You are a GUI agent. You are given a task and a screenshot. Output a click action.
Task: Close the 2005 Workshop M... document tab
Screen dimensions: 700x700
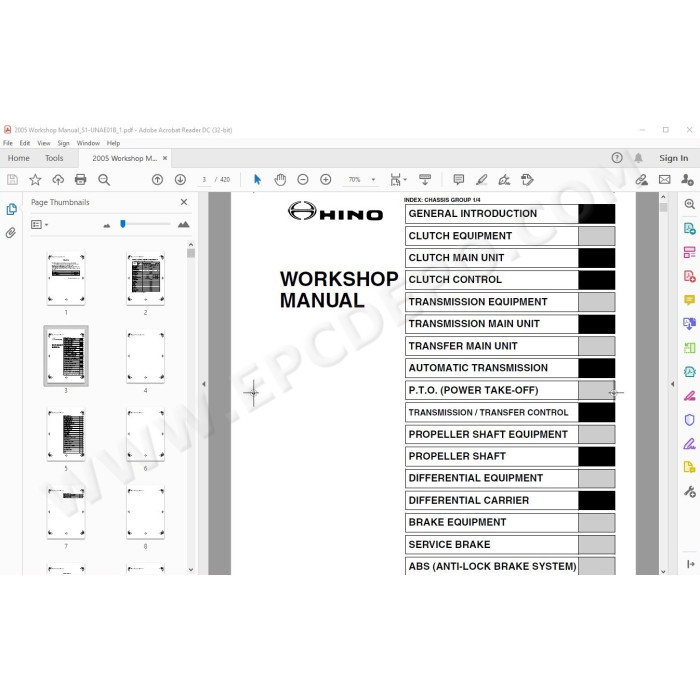165,158
